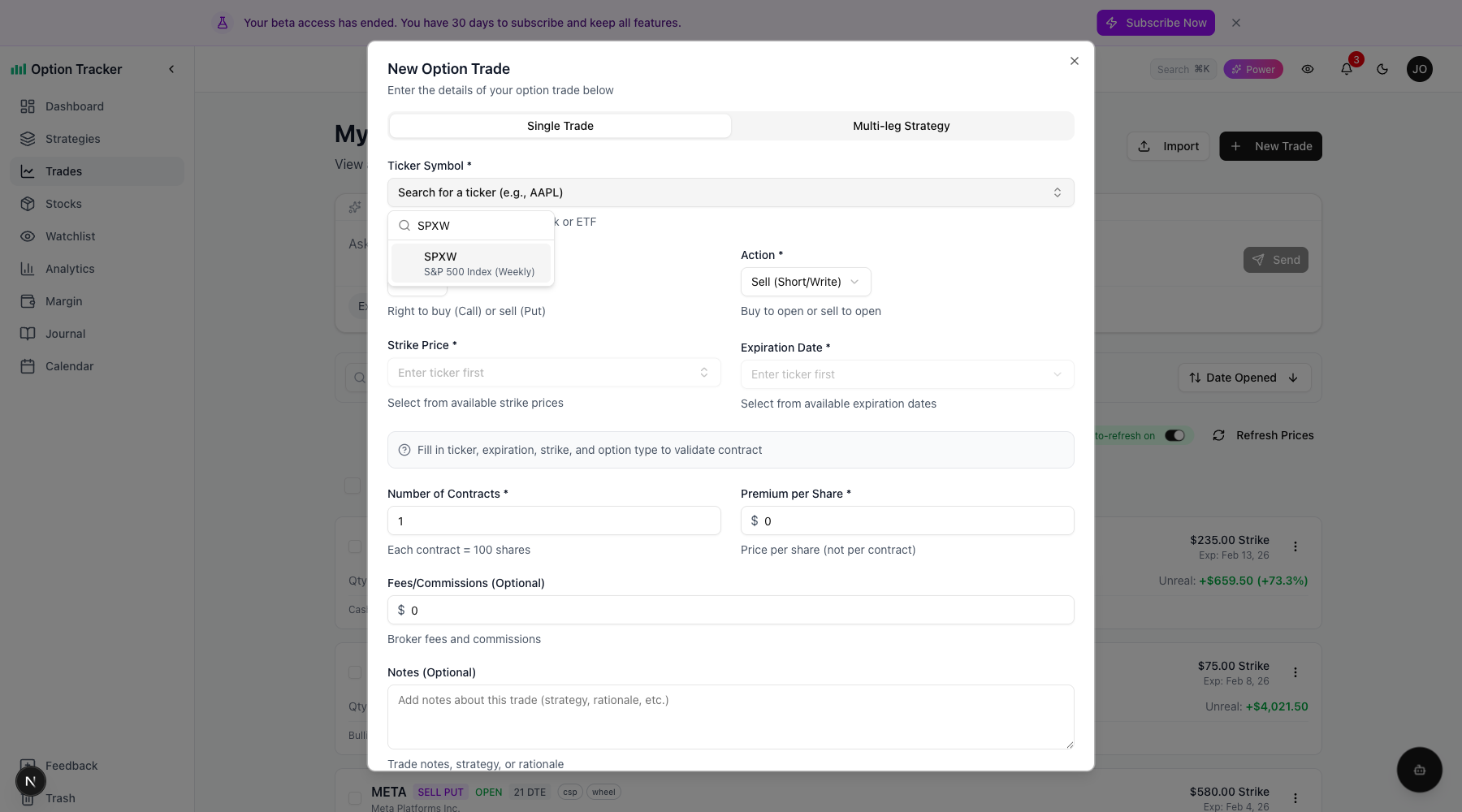The height and width of the screenshot is (812, 1462).
Task: Open the Watchlist section
Action: [x=71, y=236]
